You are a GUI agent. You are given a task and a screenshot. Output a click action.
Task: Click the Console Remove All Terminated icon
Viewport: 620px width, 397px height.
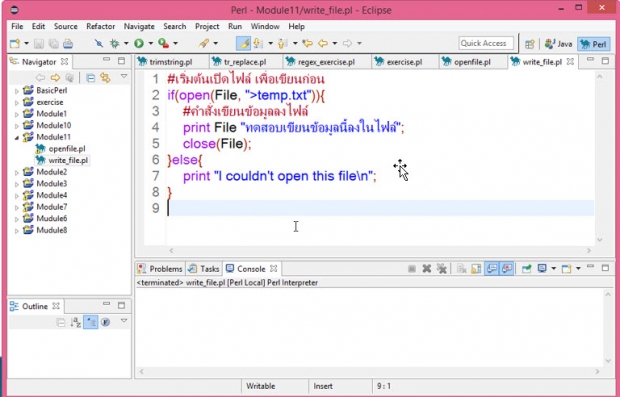(x=442, y=269)
